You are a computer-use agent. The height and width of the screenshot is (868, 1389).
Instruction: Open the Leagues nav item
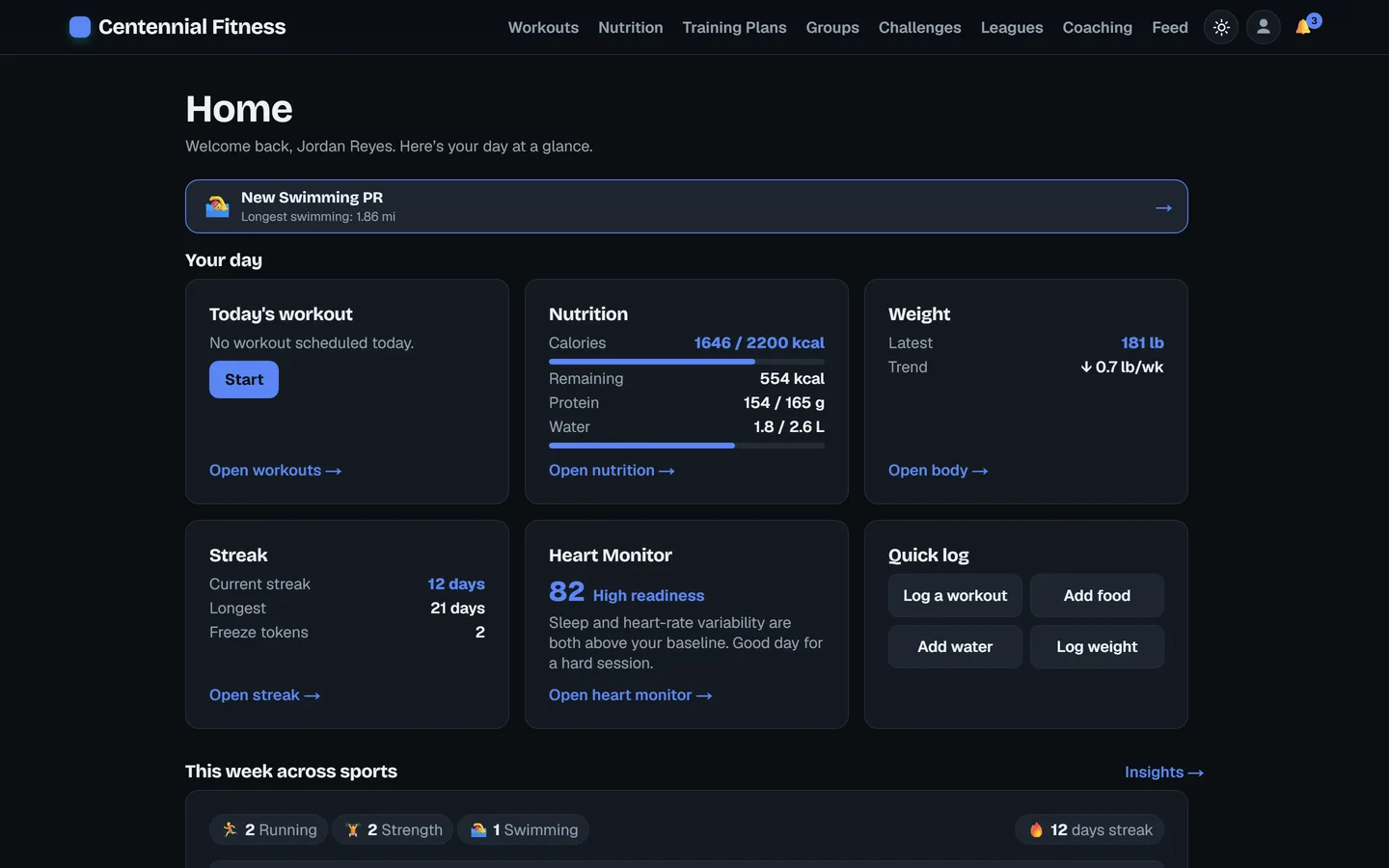1012,27
